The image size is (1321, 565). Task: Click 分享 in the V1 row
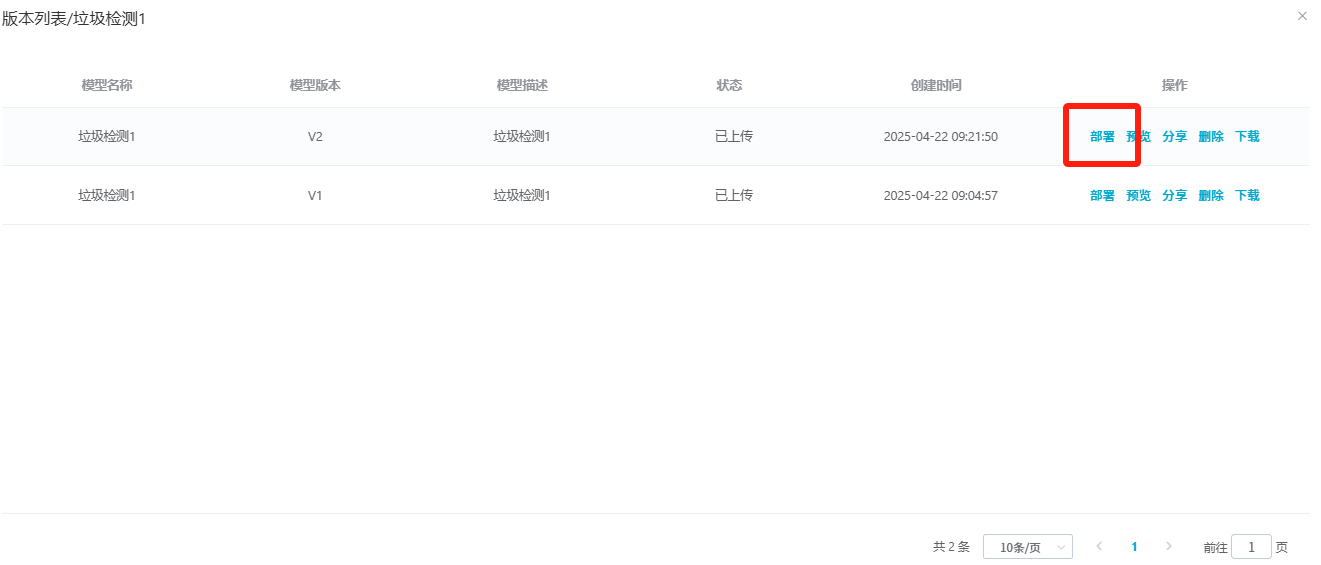tap(1174, 196)
